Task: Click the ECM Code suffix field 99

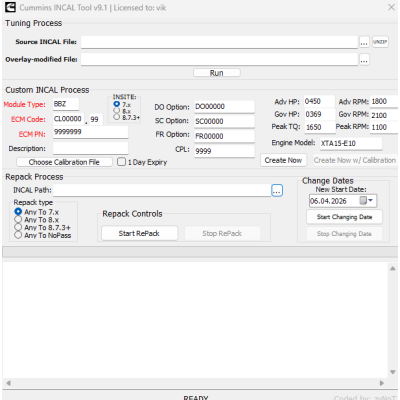Action: (96, 119)
